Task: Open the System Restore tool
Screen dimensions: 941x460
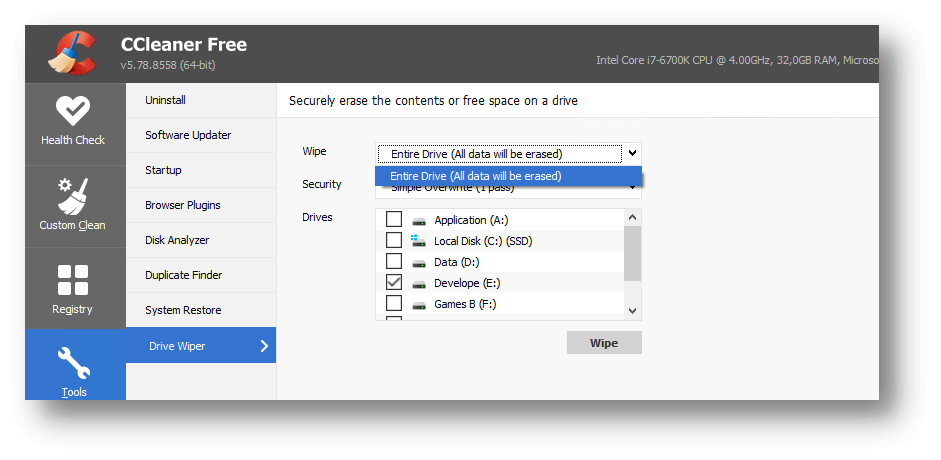Action: (201, 310)
